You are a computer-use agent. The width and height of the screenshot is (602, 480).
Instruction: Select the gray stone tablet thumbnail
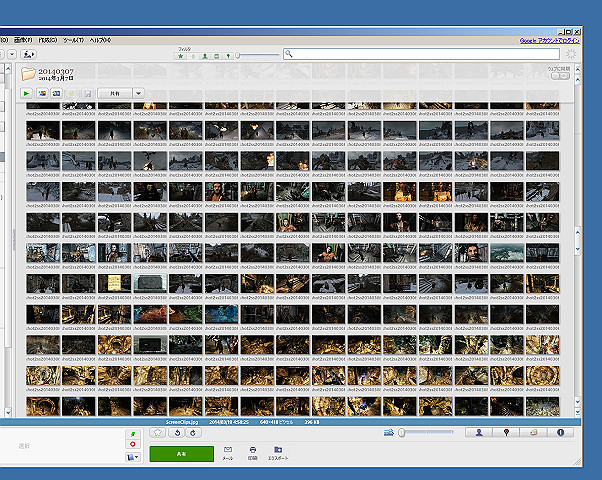[150, 283]
